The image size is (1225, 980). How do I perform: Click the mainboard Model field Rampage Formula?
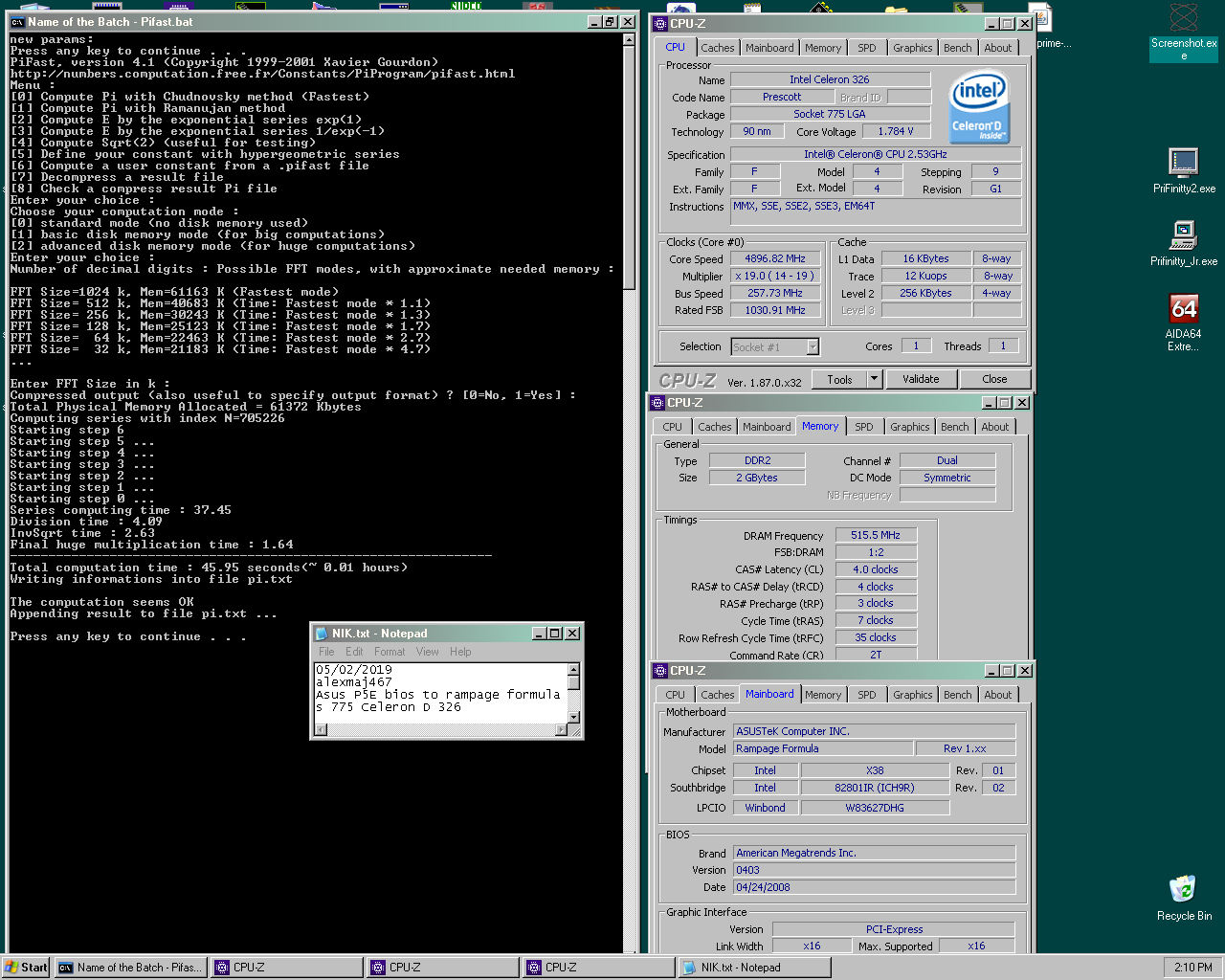click(823, 748)
